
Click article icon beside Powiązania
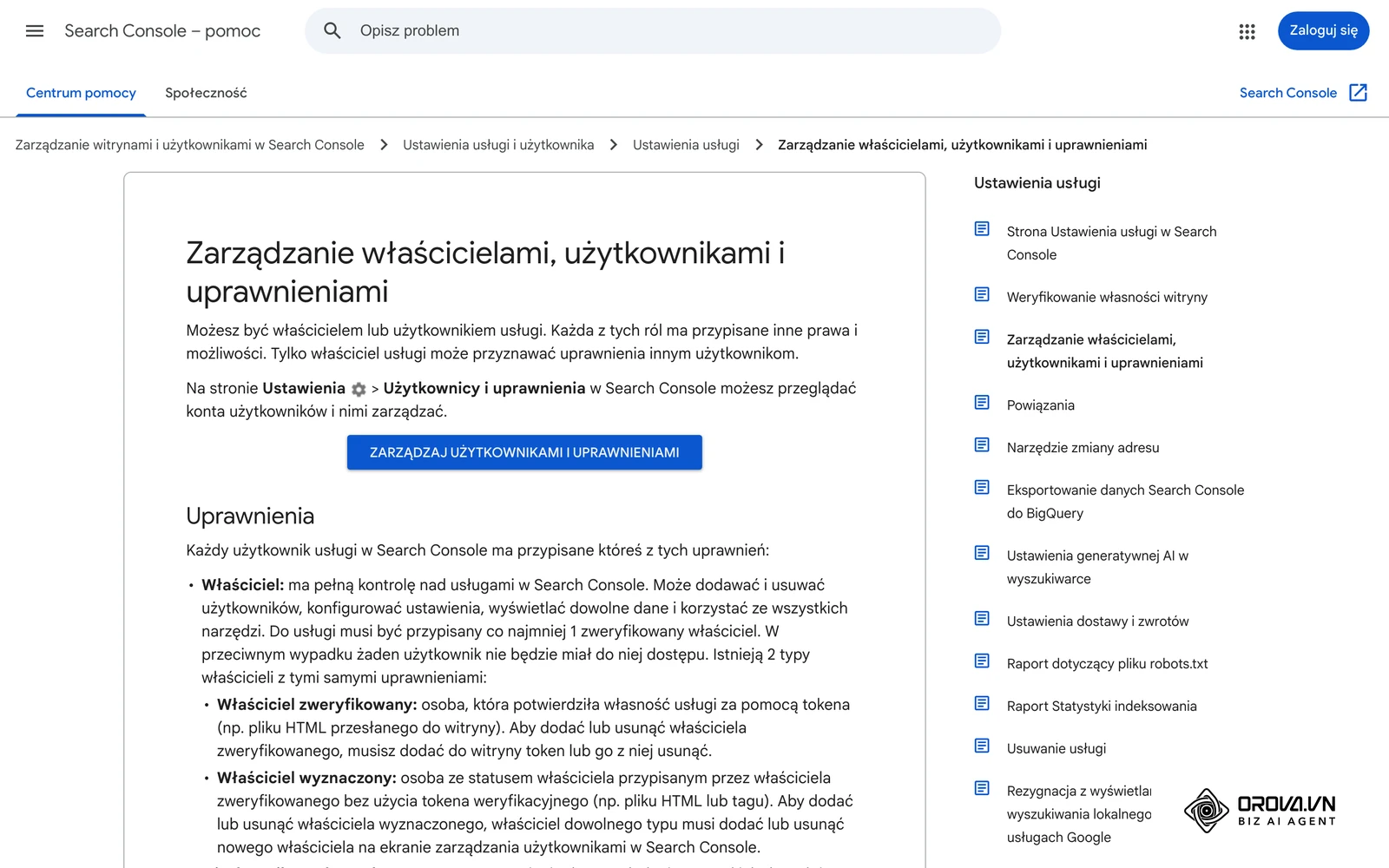click(x=982, y=403)
